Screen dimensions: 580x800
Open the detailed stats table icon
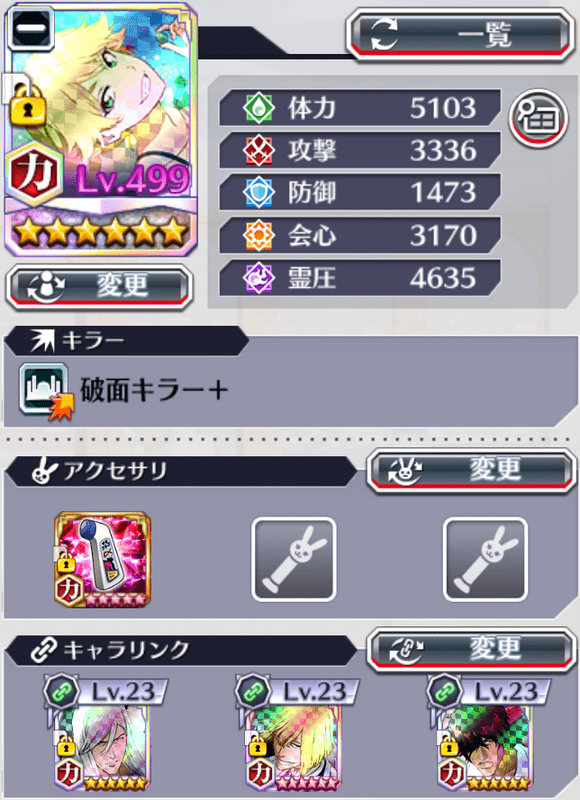pyautogui.click(x=539, y=119)
